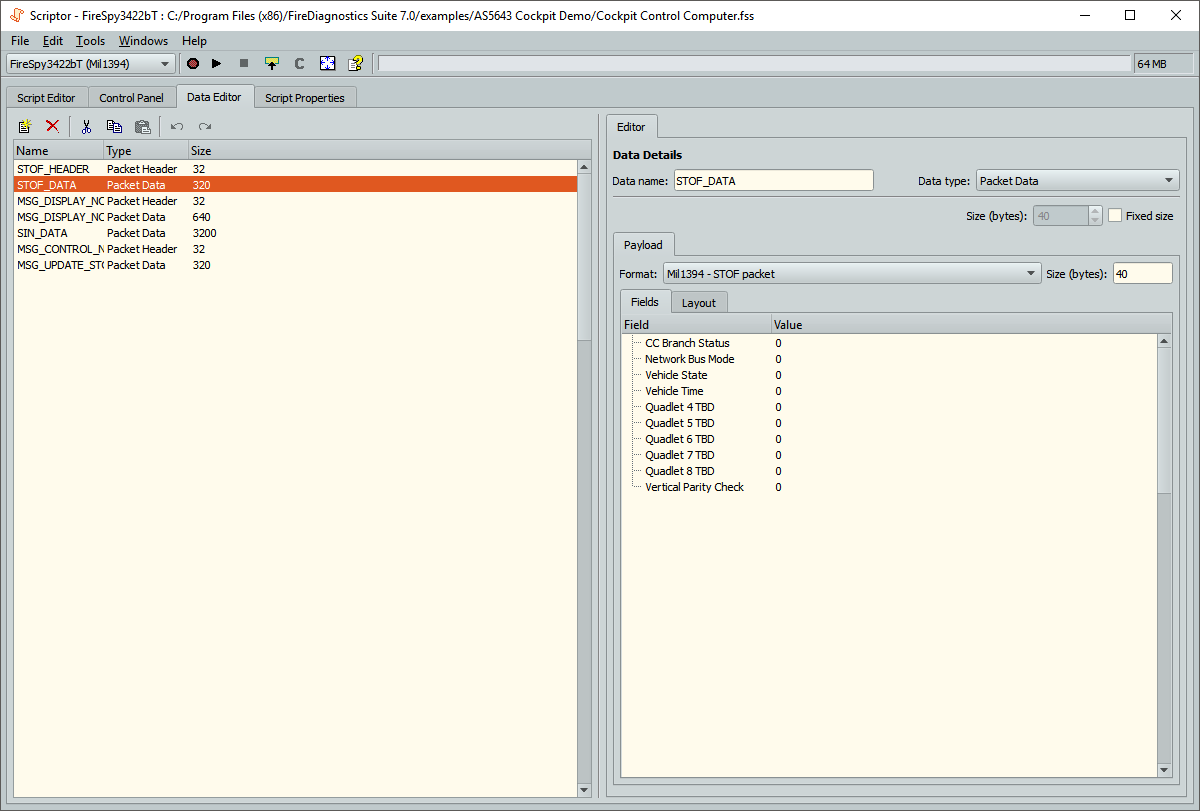This screenshot has height=811, width=1200.
Task: Click the fields list scroll down arrow
Action: click(x=1164, y=770)
